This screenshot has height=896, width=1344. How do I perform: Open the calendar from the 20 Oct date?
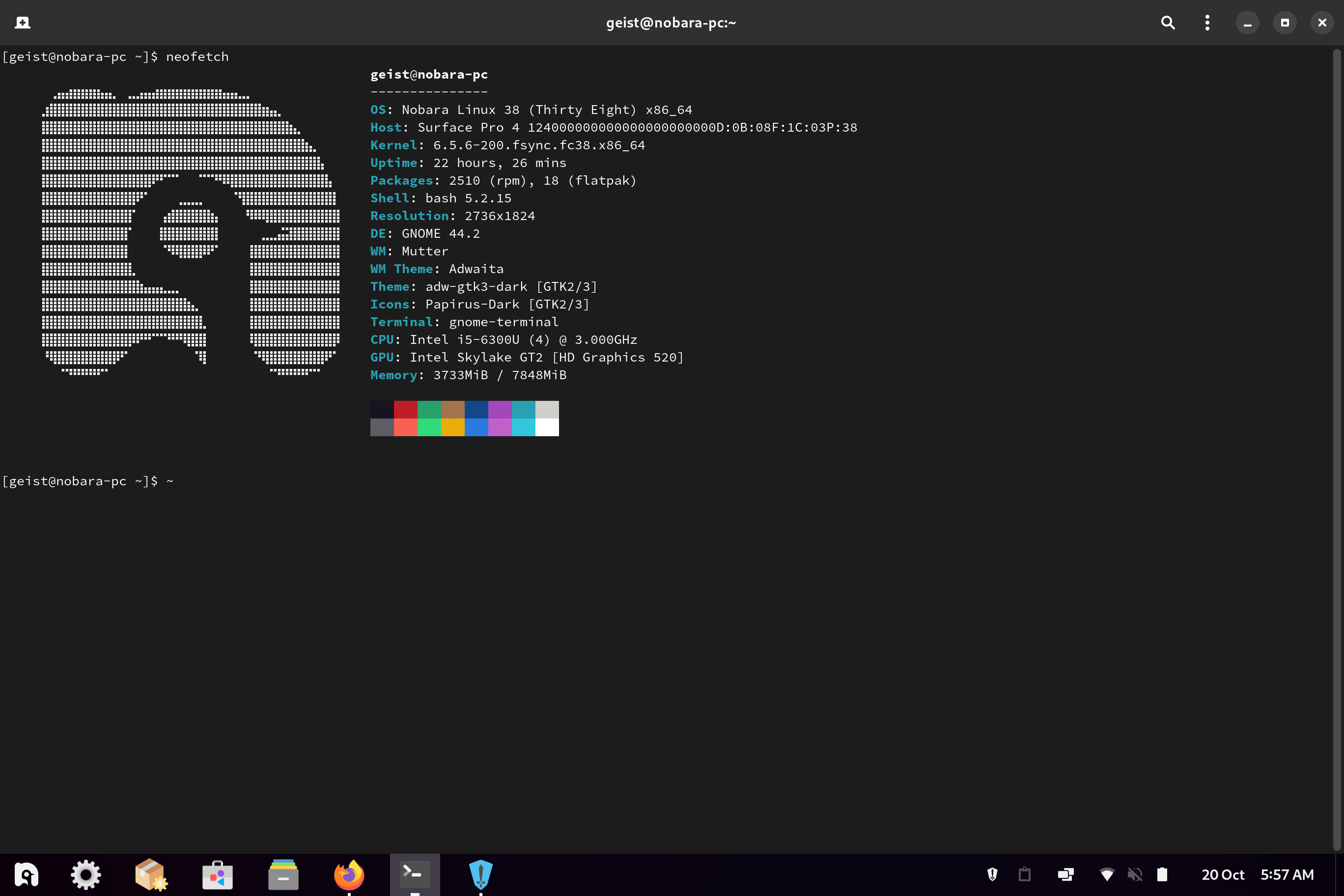[1223, 875]
